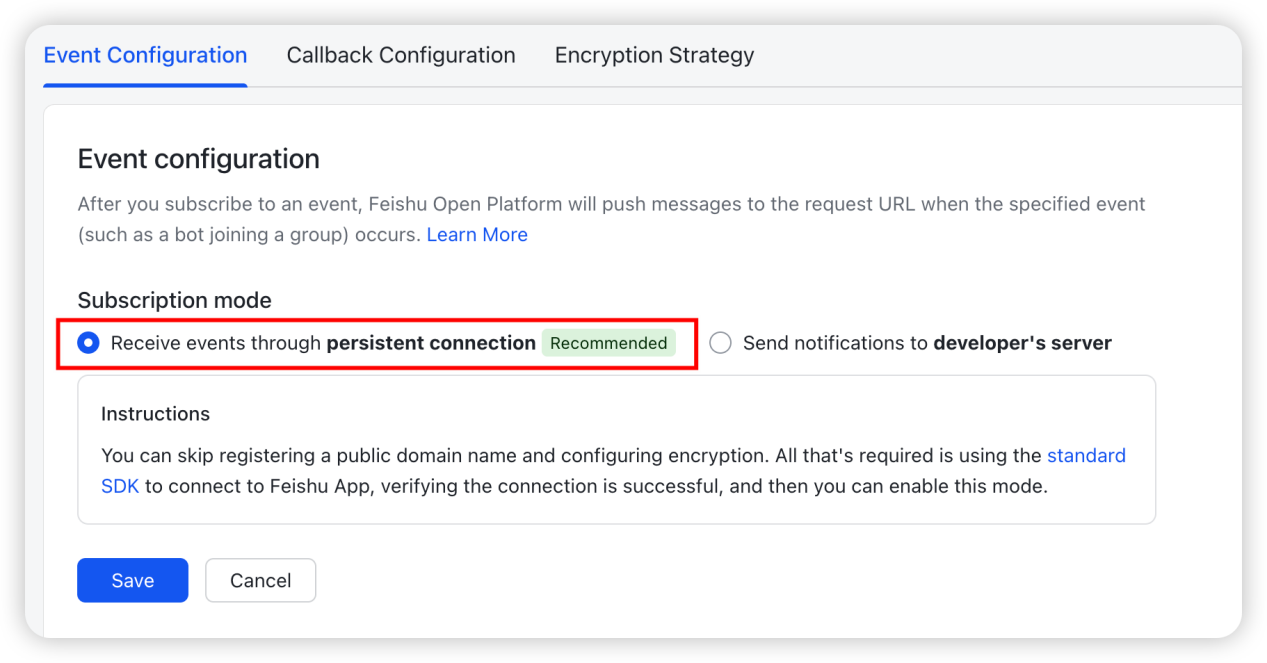Click the Learn More link
This screenshot has width=1267, height=663.
pyautogui.click(x=477, y=235)
